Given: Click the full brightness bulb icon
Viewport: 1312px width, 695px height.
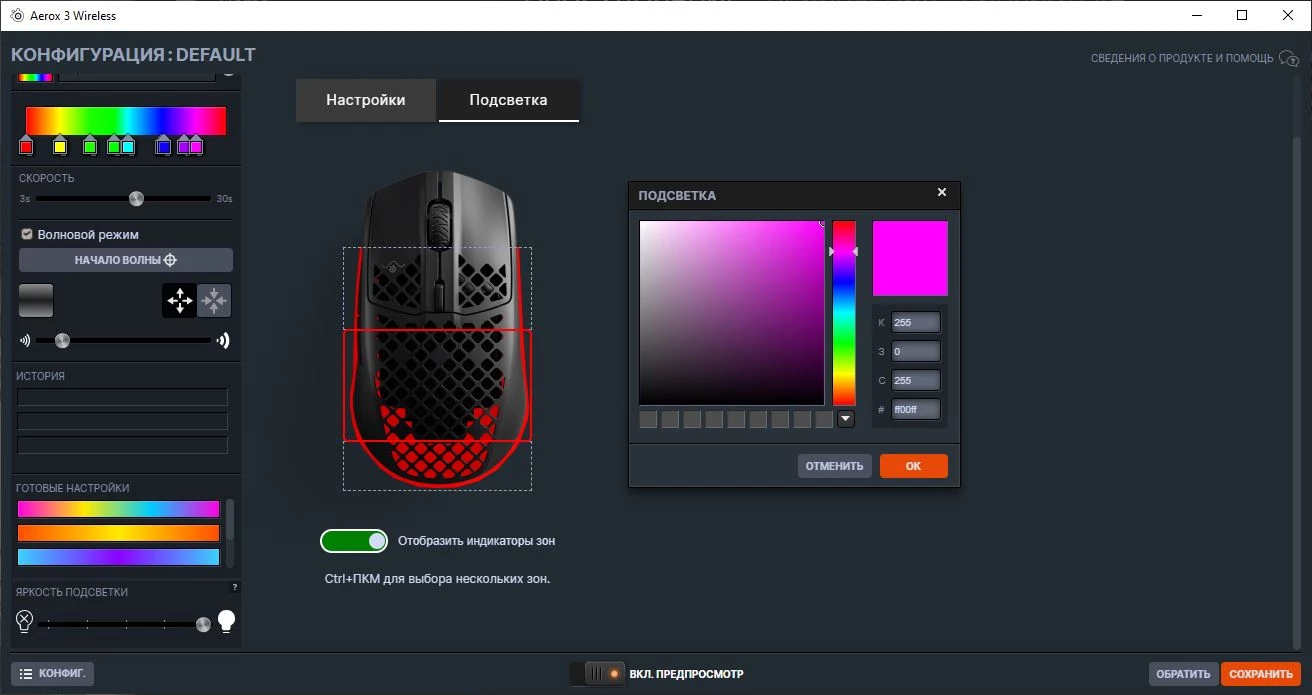Looking at the screenshot, I should click(x=227, y=621).
